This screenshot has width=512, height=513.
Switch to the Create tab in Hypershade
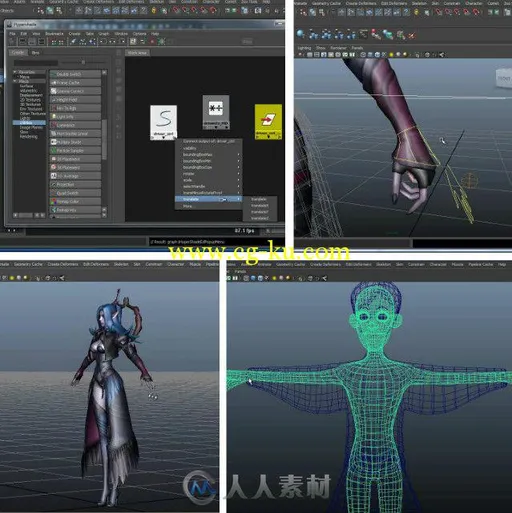[x=18, y=53]
